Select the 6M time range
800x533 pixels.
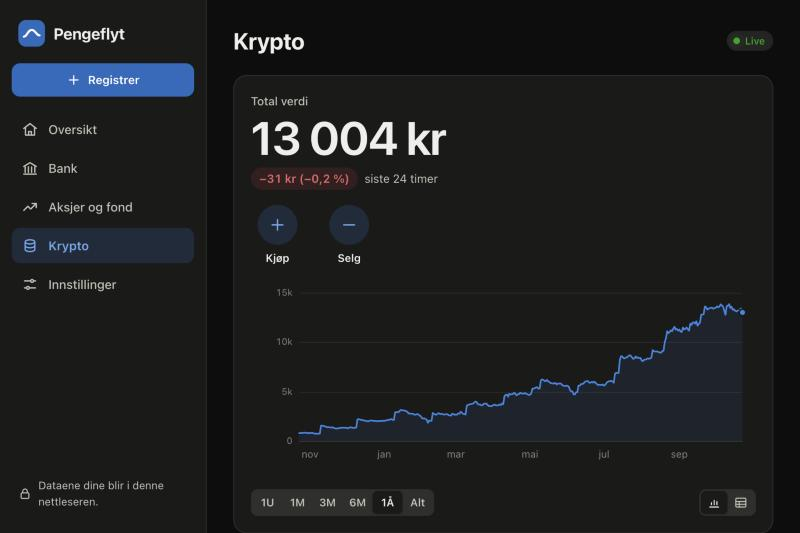tap(358, 503)
